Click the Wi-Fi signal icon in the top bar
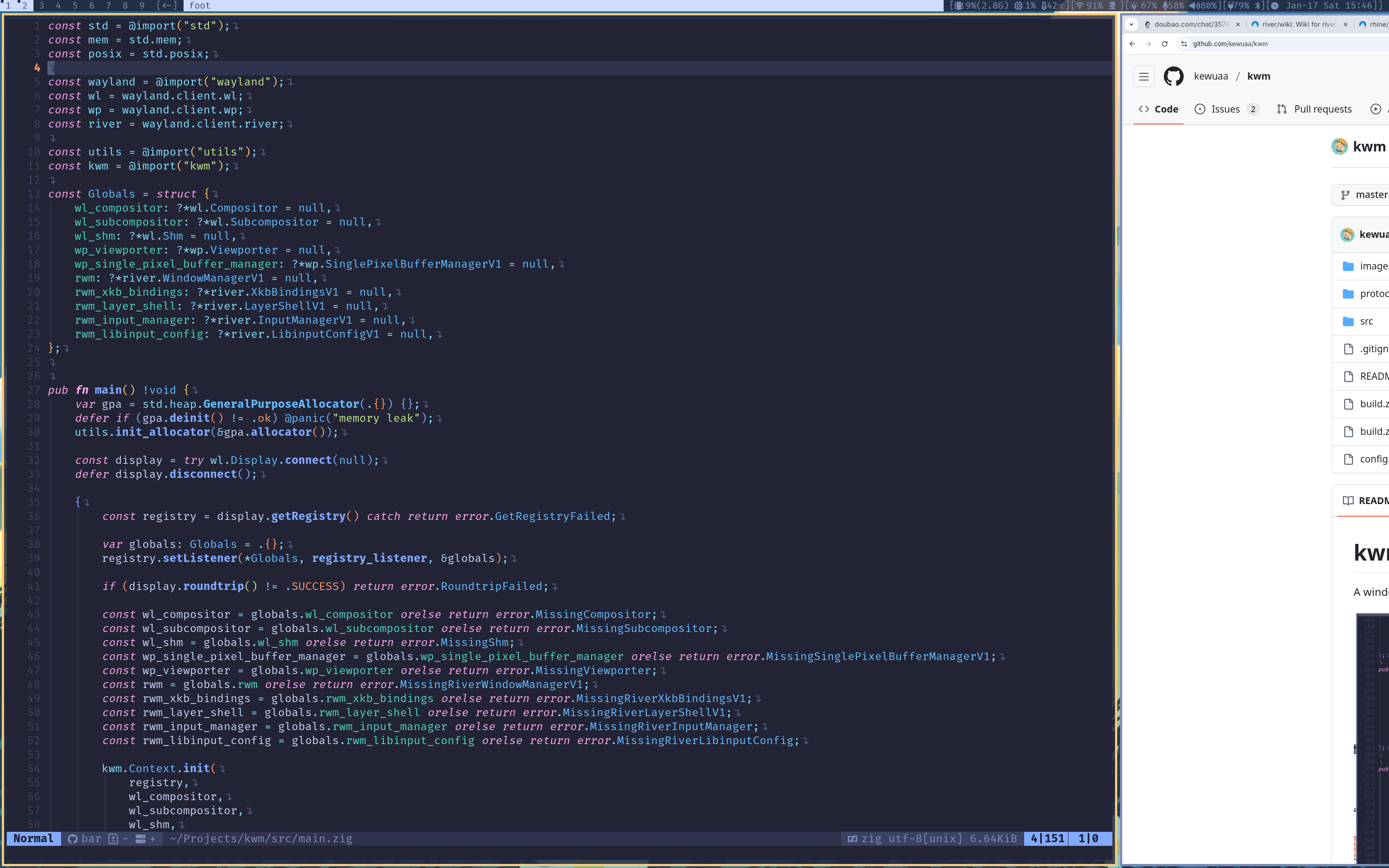1389x868 pixels. (x=1080, y=6)
